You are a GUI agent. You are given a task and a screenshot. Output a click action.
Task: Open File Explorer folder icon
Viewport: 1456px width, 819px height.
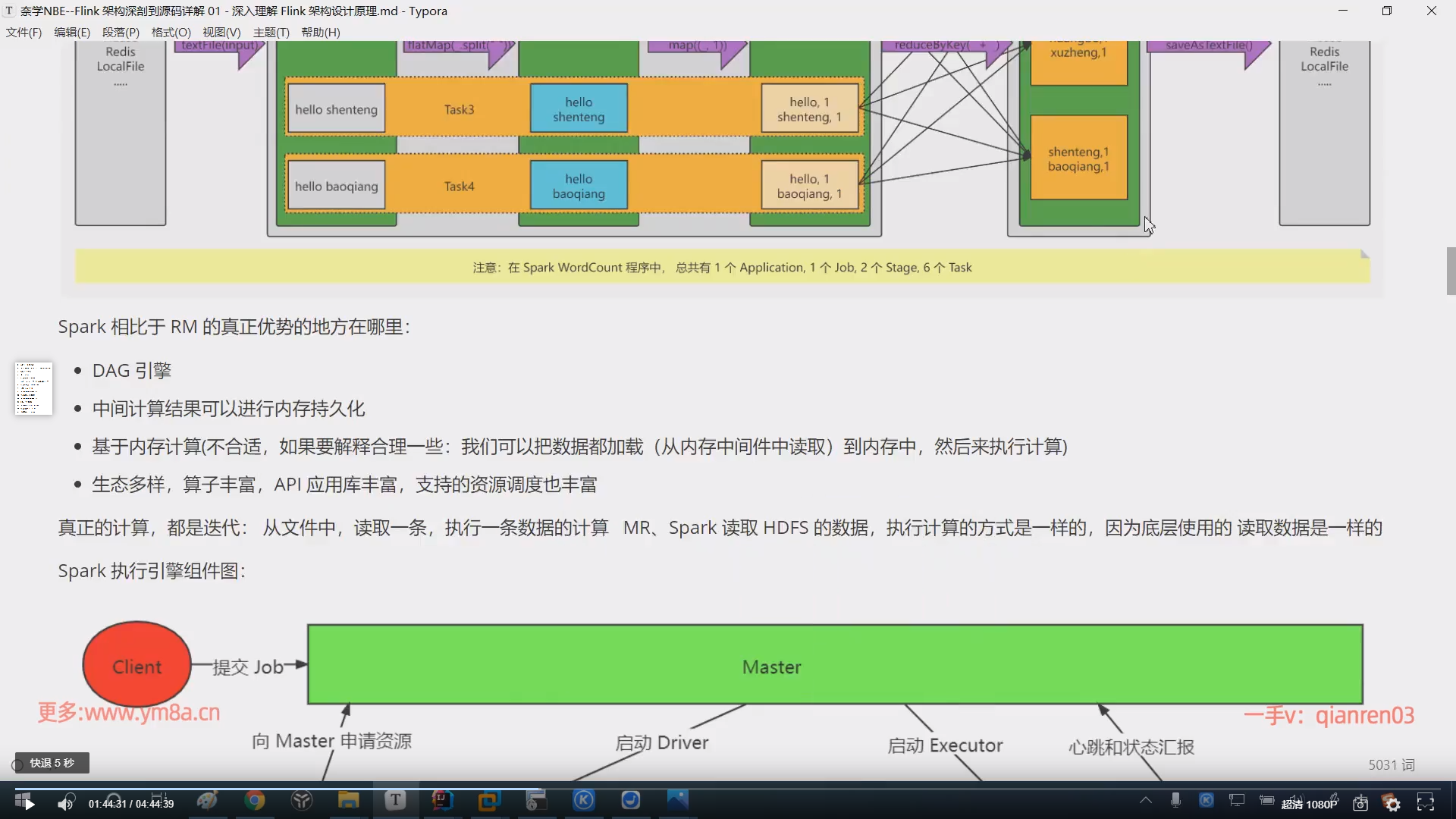(348, 800)
